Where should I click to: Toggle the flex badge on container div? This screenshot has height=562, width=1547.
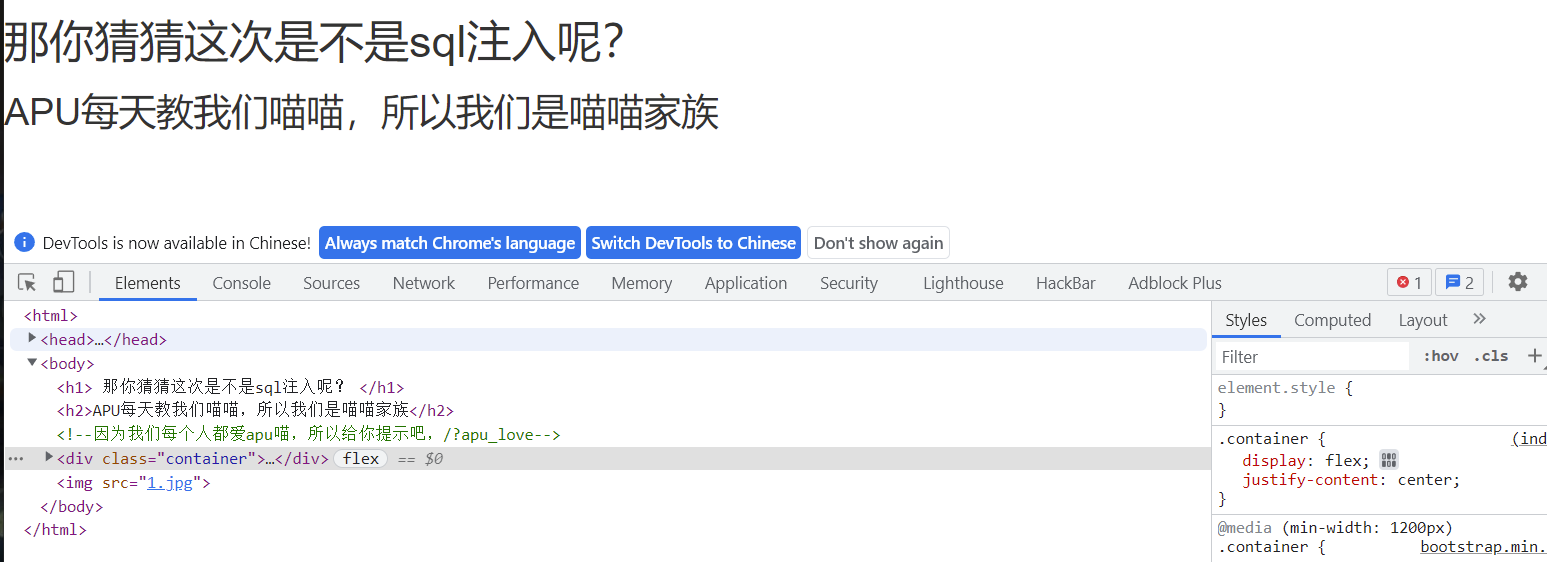click(x=361, y=459)
